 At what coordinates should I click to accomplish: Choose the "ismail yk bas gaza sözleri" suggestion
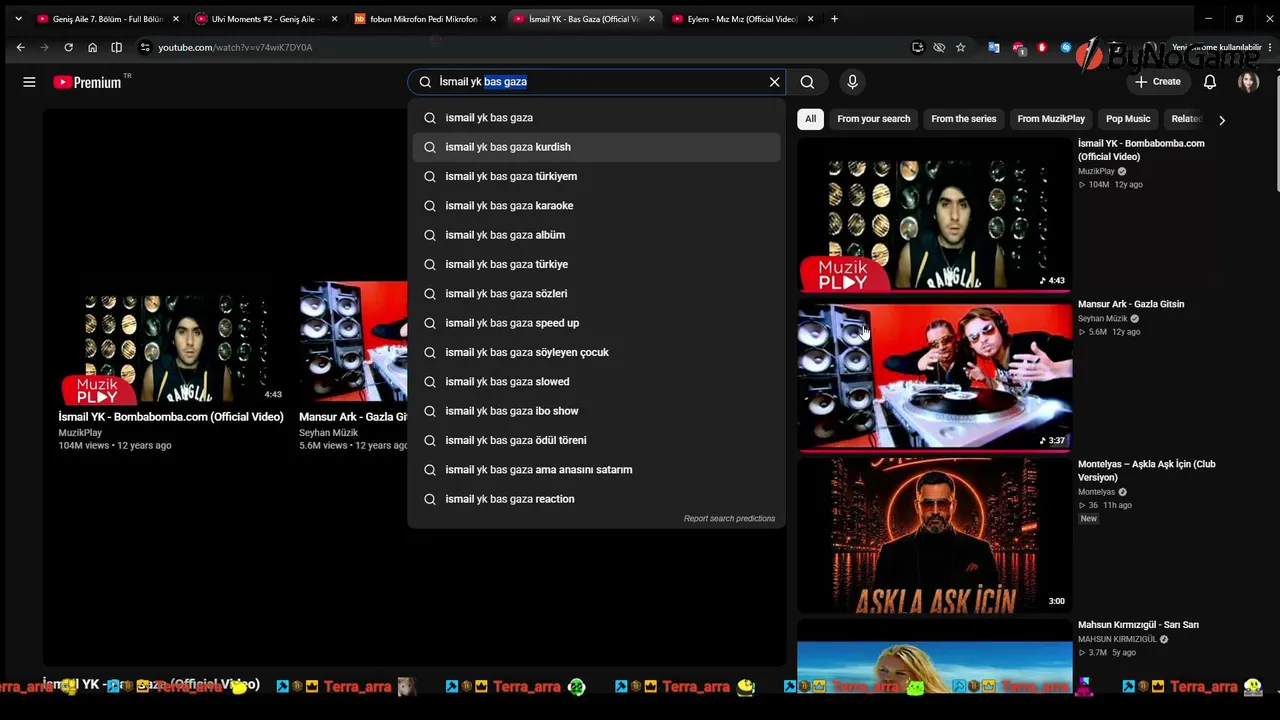pyautogui.click(x=596, y=294)
